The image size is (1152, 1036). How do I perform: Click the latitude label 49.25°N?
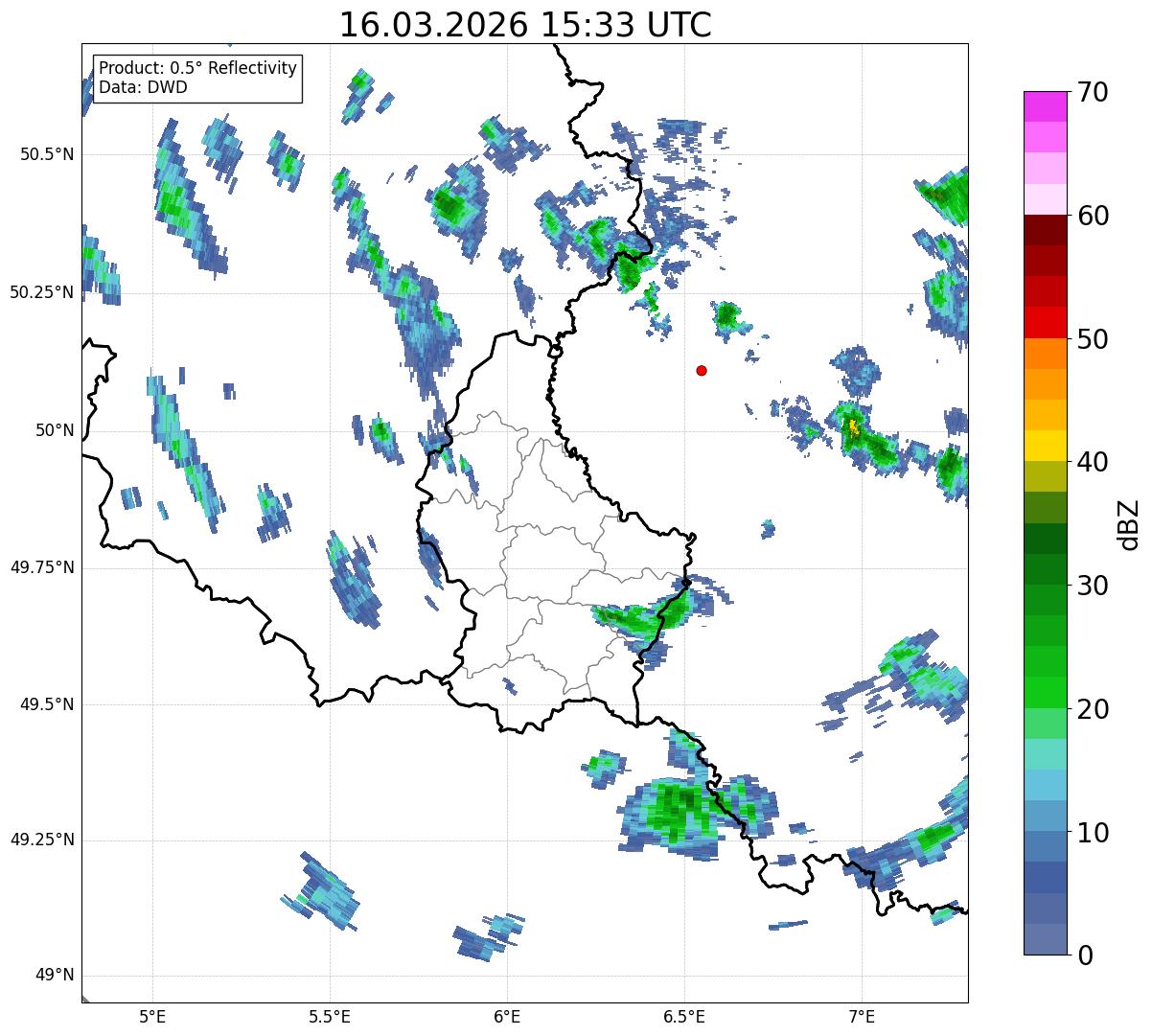[x=42, y=840]
